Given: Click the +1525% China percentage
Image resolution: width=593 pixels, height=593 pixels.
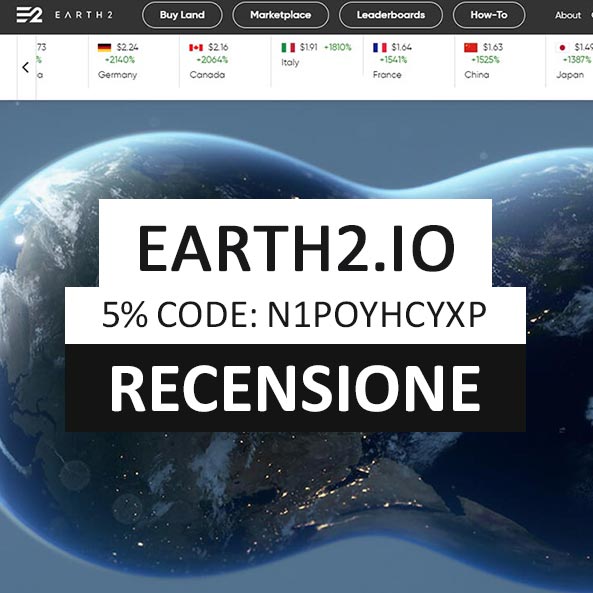Looking at the screenshot, I should 485,60.
